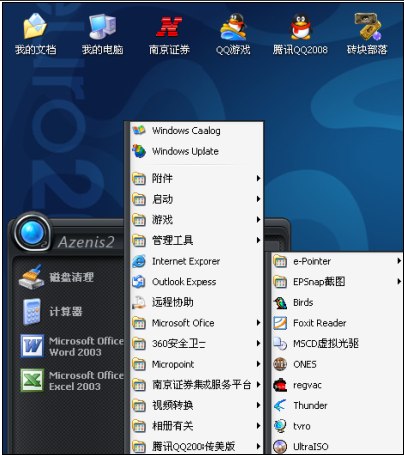
Task: Click the 远程协助 label
Action: [173, 302]
